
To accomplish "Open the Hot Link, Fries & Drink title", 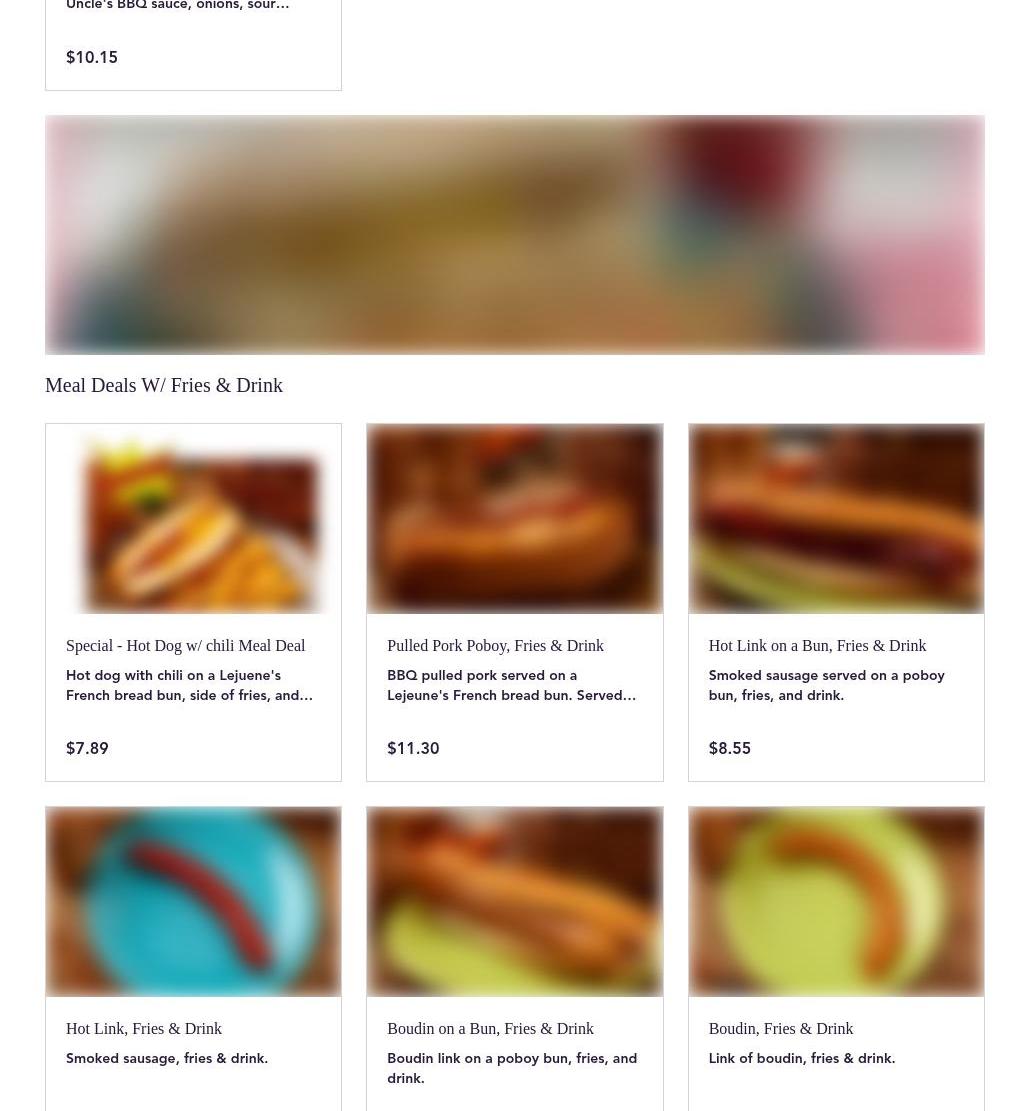I will point(144,1028).
